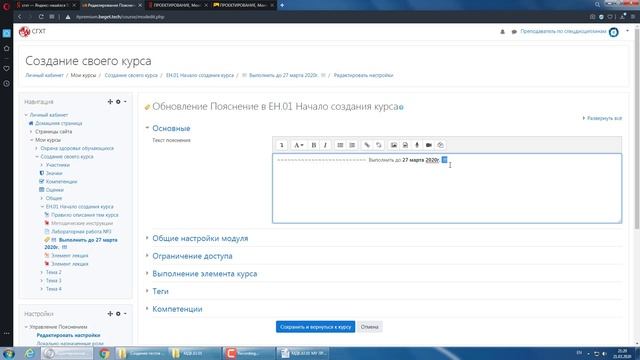Expand Страницы сайта in the navigation tree
This screenshot has height=360, width=640.
coord(53,132)
